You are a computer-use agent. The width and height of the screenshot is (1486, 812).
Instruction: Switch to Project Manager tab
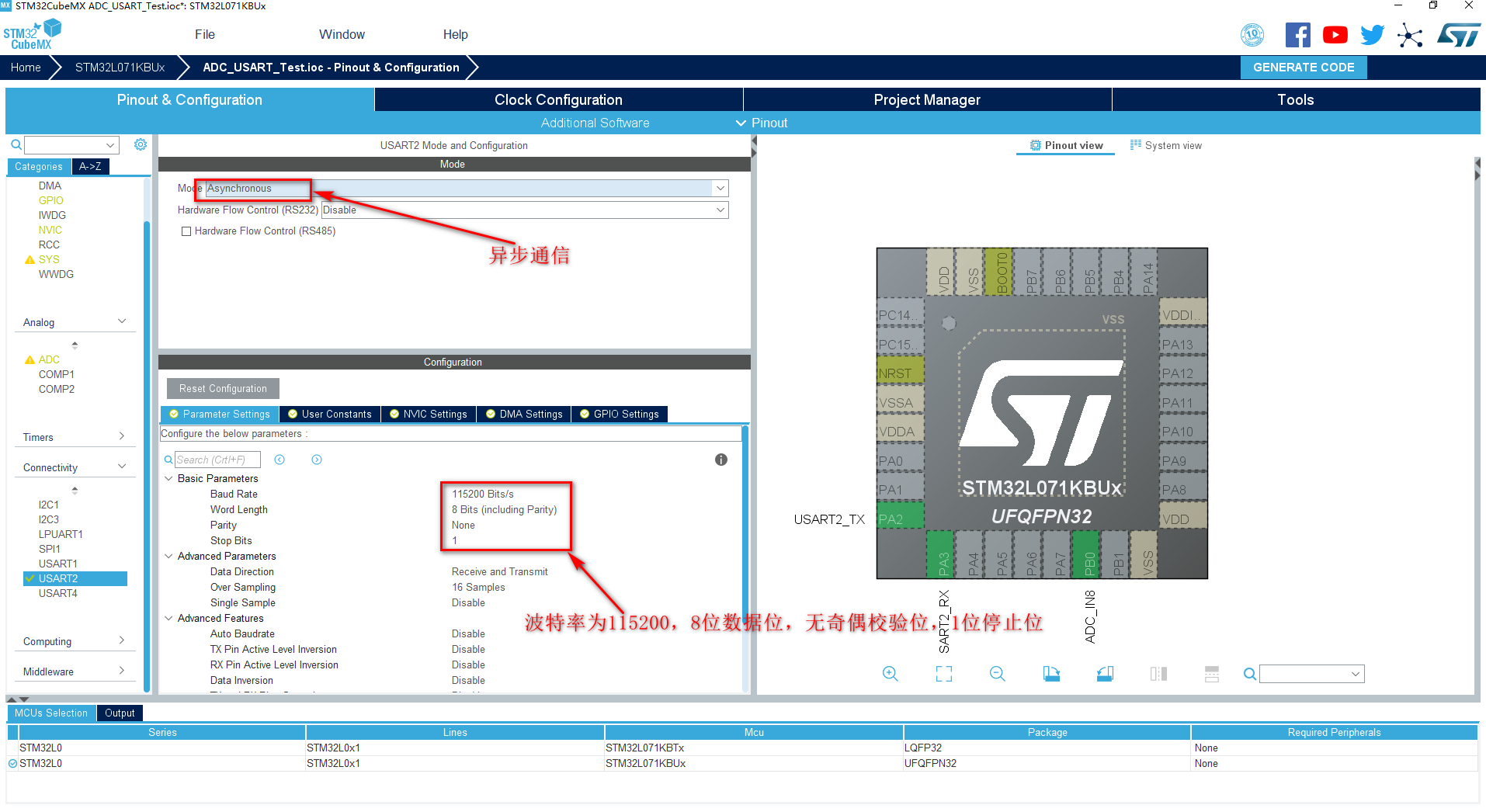coord(927,99)
